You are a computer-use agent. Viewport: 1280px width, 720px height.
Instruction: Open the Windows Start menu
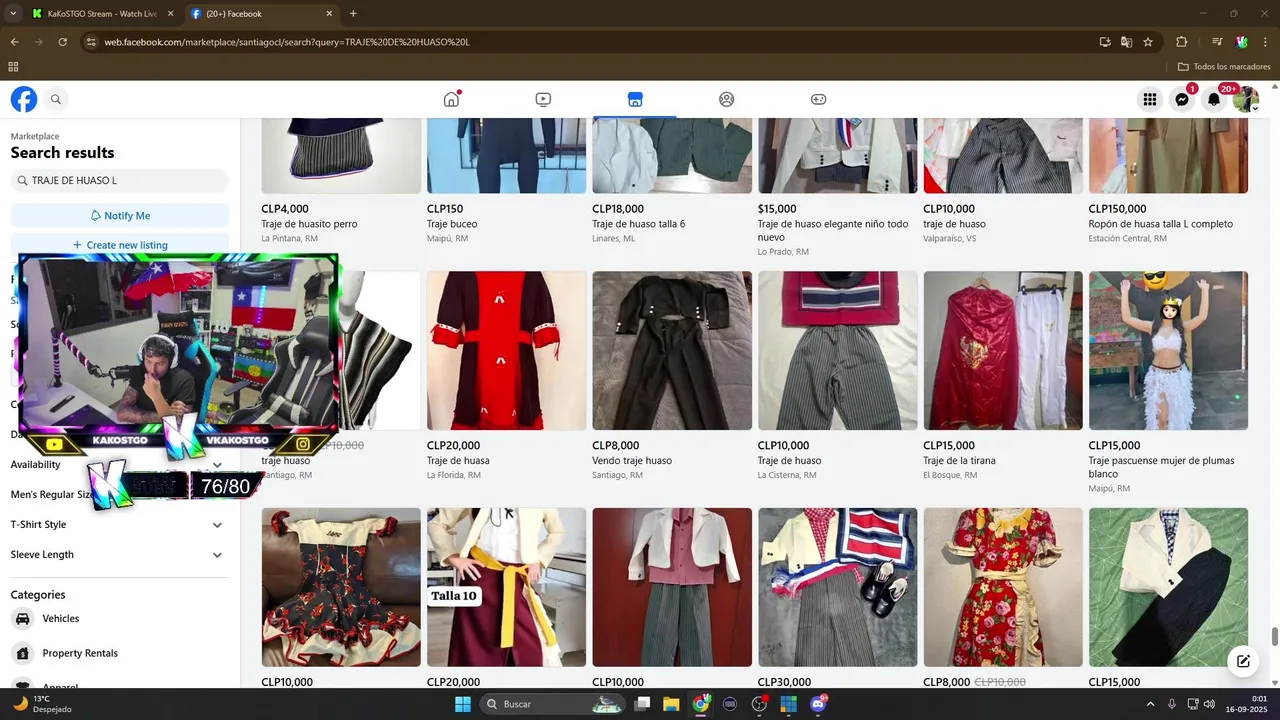pos(463,704)
